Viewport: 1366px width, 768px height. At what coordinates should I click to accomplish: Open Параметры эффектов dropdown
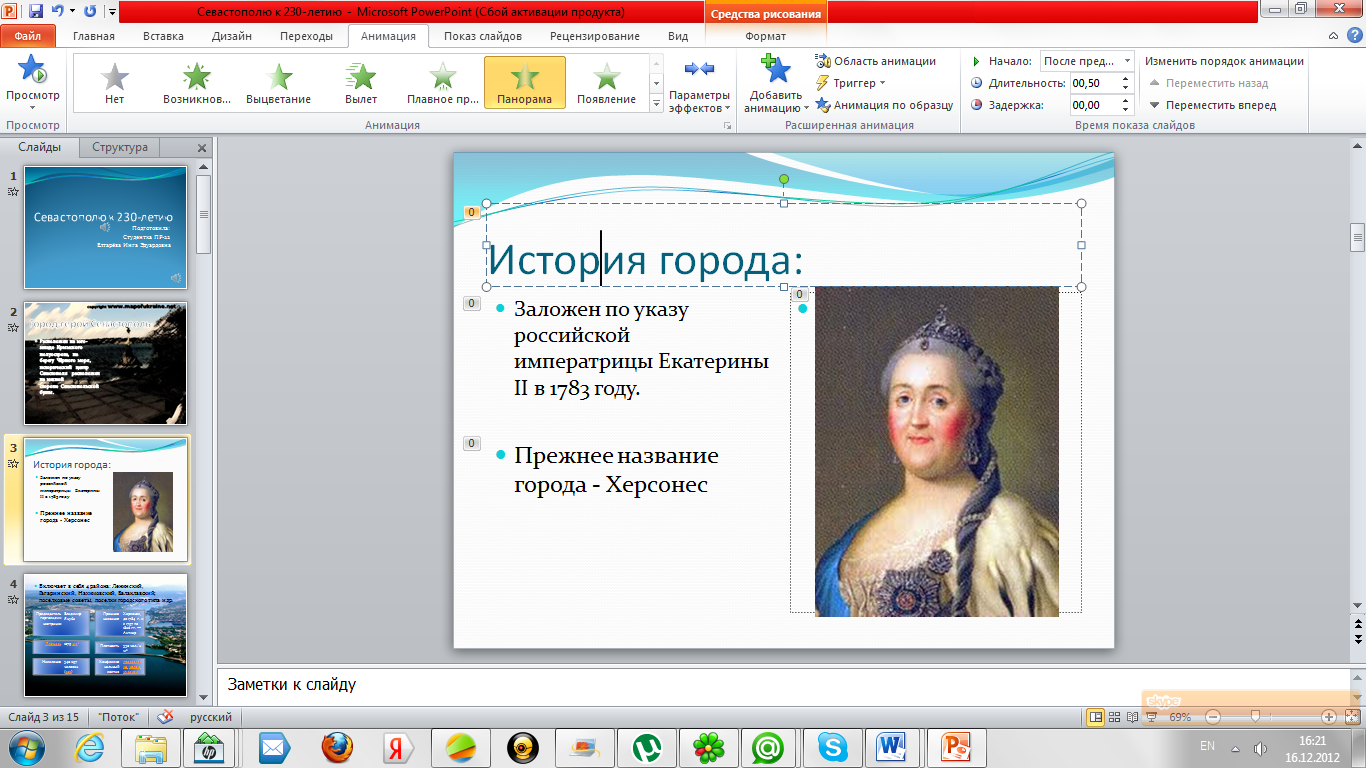pos(700,84)
